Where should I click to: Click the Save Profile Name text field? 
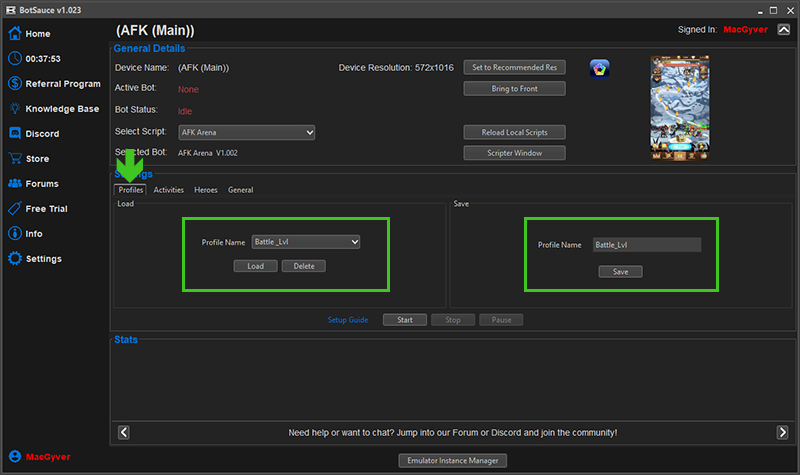[x=646, y=245]
